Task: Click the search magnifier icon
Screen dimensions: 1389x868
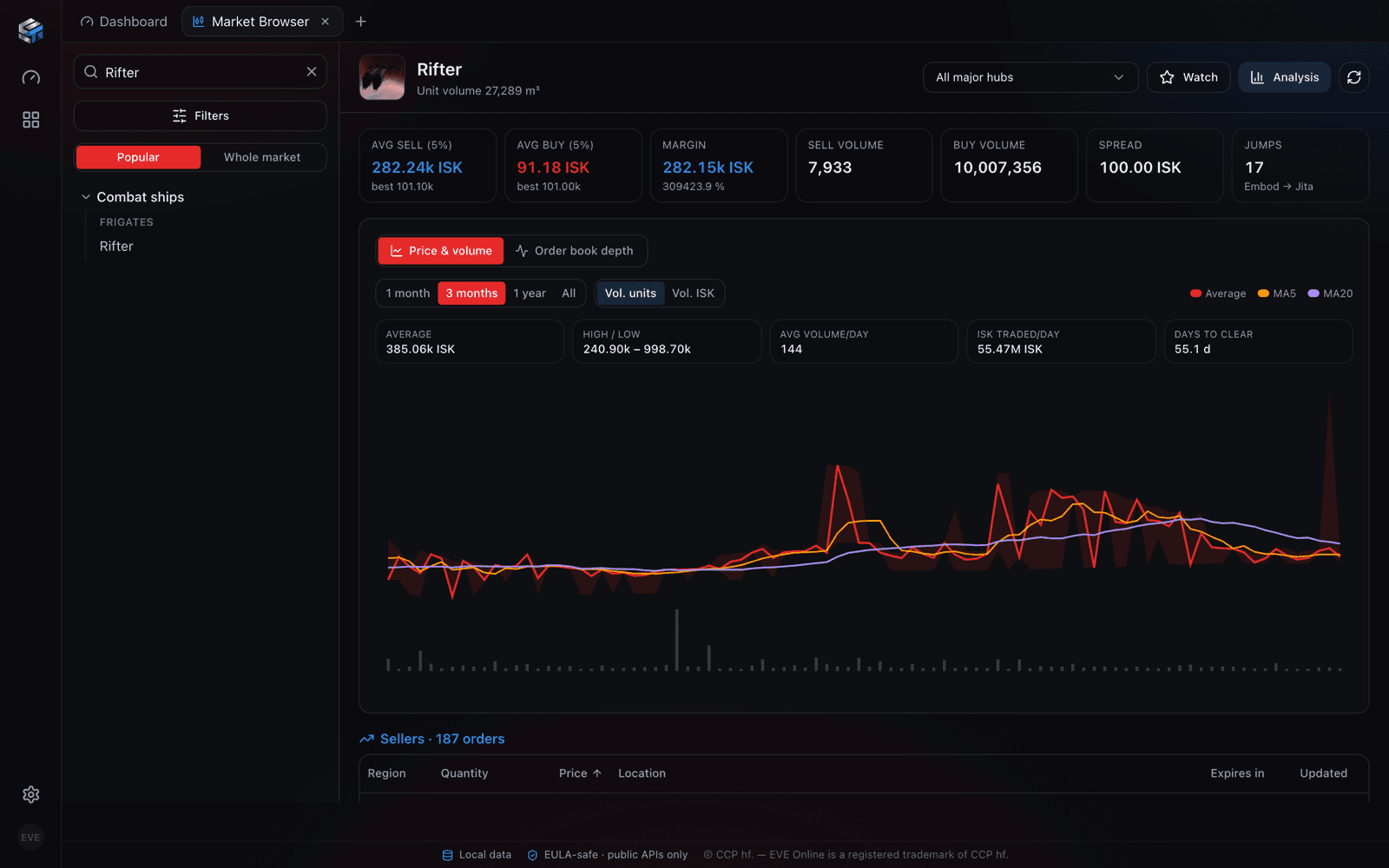Action: (90, 72)
